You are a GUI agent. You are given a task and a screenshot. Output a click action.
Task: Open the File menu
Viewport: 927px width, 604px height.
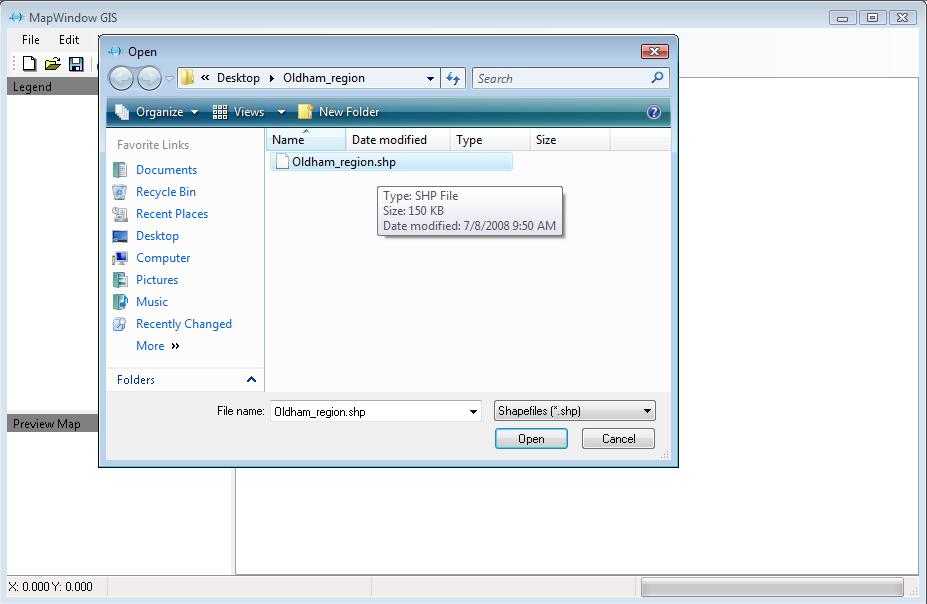click(31, 40)
